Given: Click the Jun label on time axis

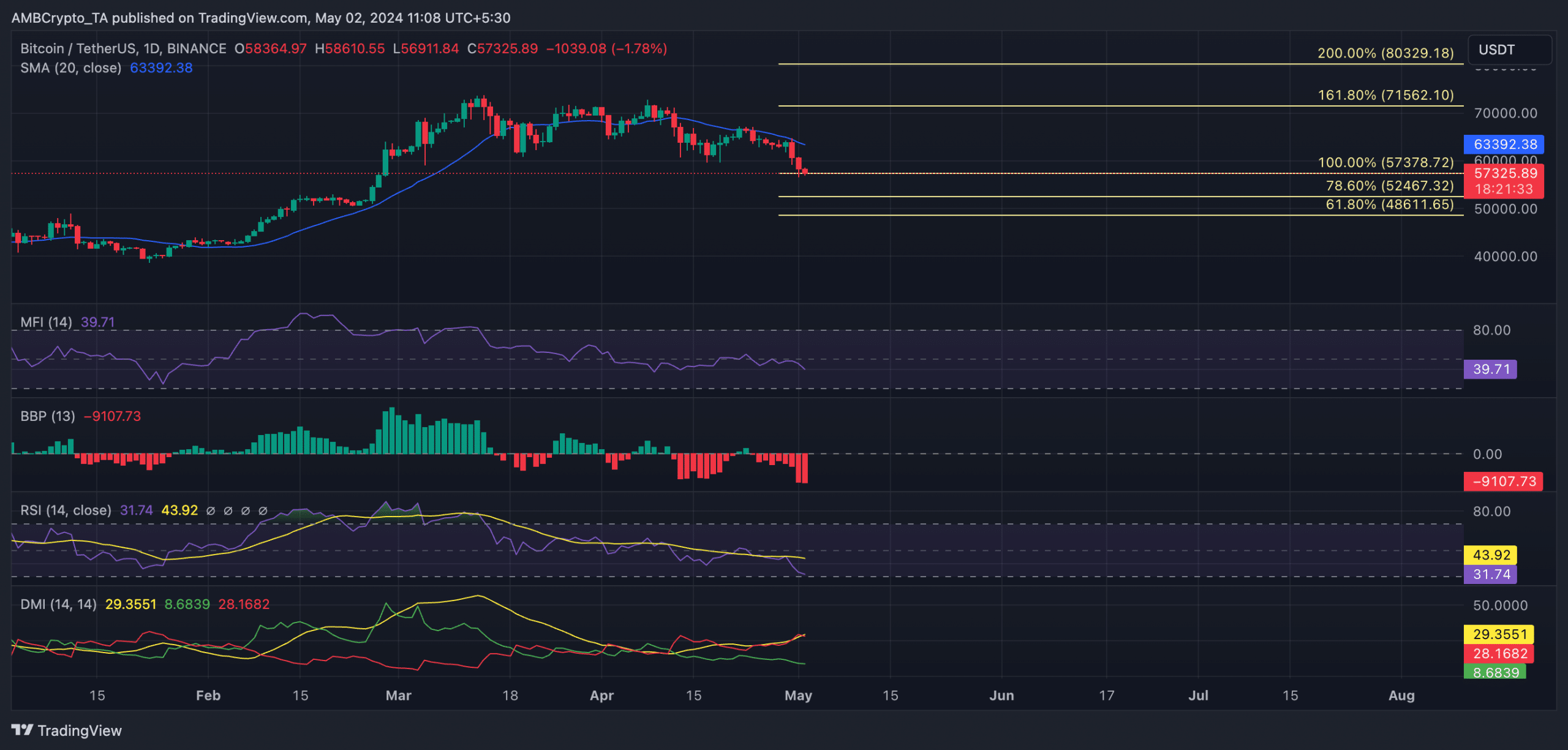Looking at the screenshot, I should pyautogui.click(x=1002, y=695).
